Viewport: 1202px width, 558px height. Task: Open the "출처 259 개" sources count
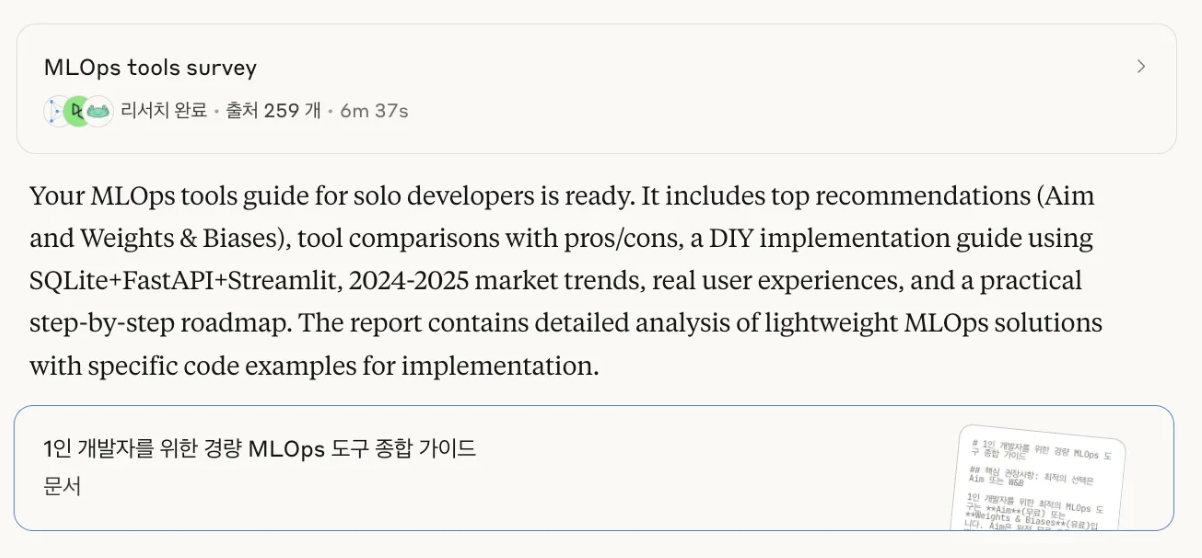coord(273,111)
